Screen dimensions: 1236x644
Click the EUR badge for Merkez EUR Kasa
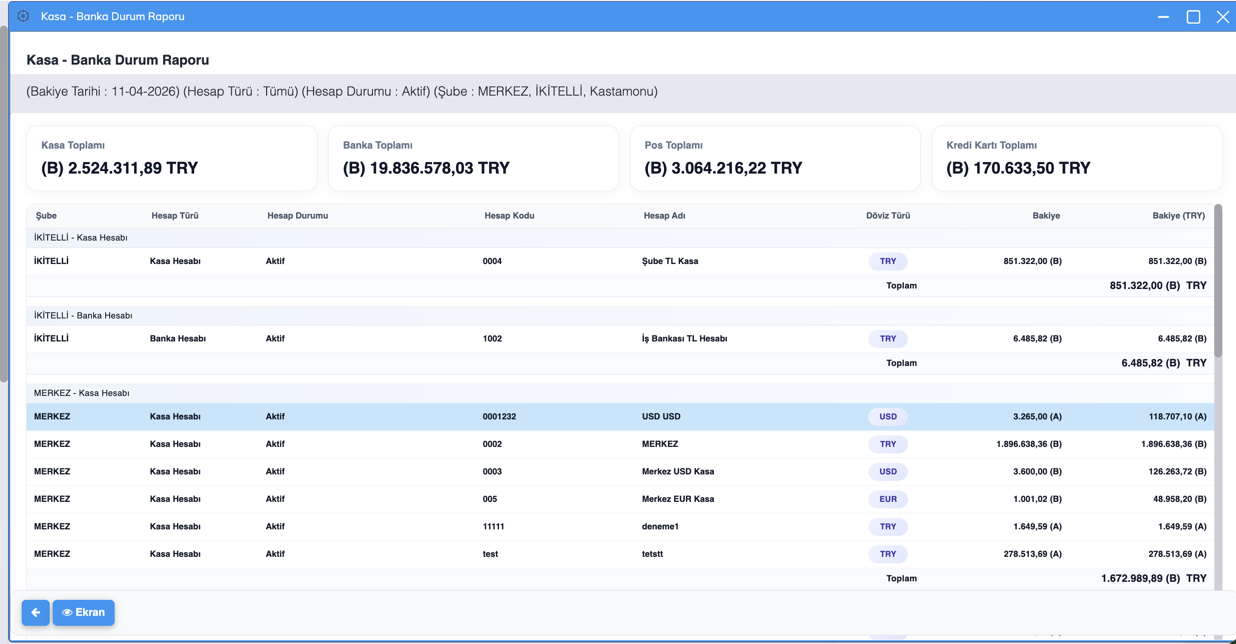click(x=887, y=499)
